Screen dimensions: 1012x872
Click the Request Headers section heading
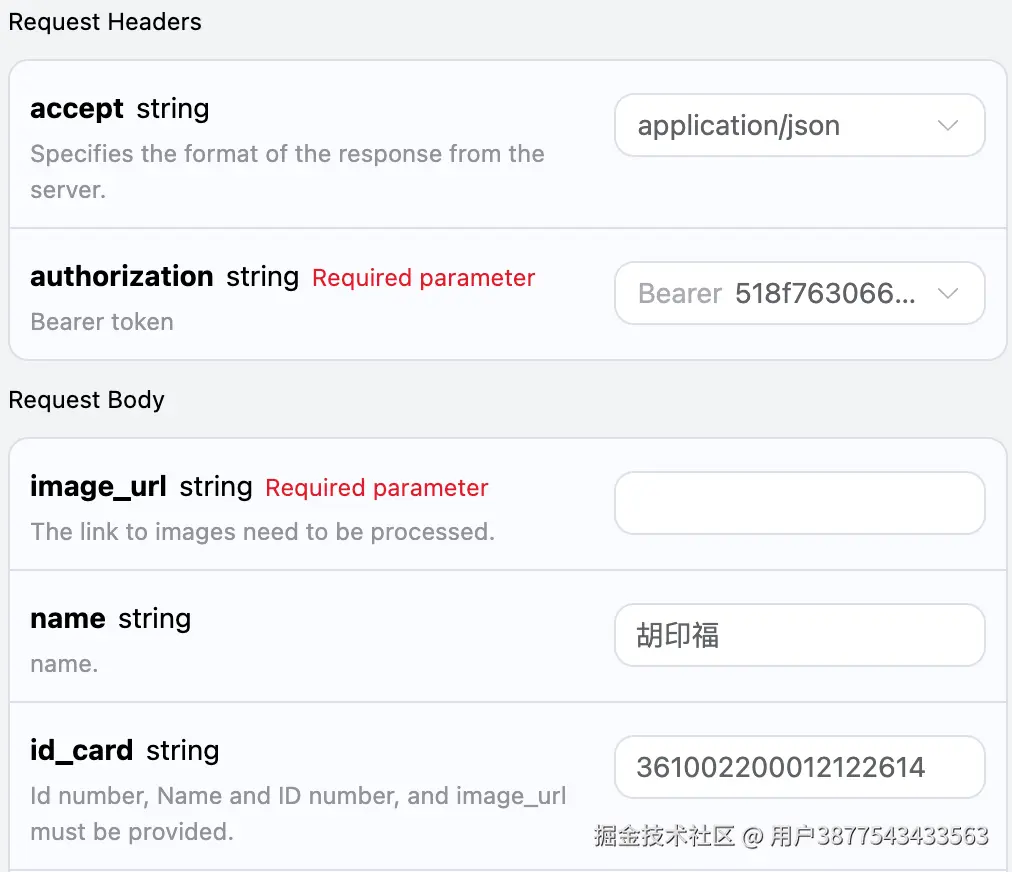tap(105, 22)
